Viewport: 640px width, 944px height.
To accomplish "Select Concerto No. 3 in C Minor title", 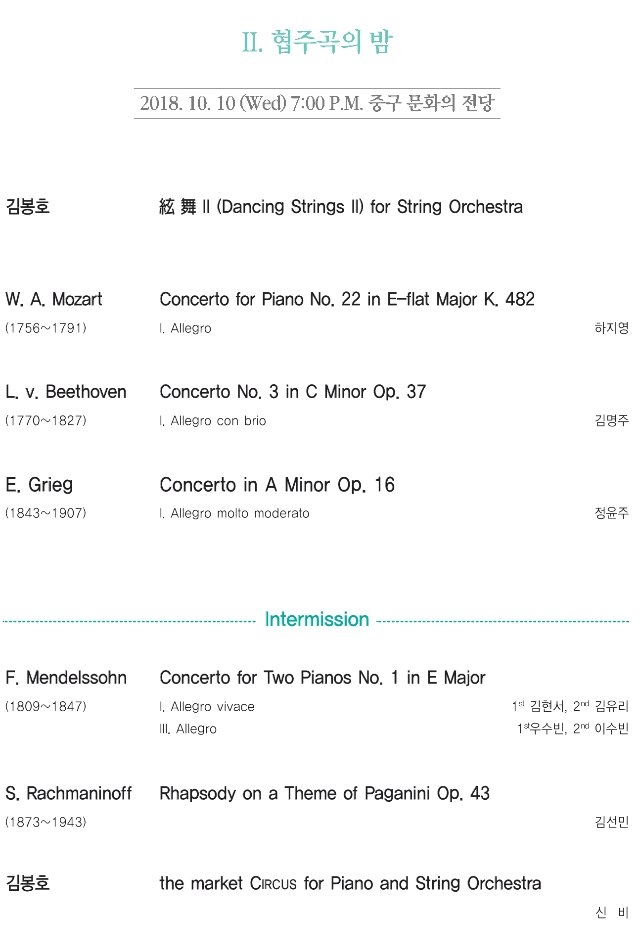I will click(x=292, y=392).
